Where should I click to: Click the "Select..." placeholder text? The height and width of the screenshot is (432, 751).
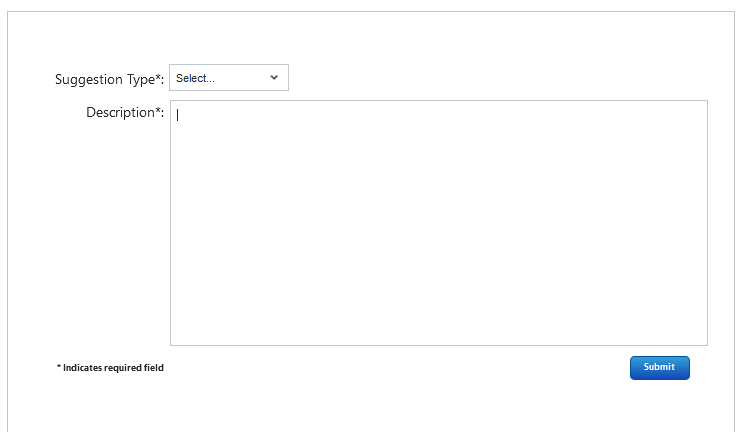(x=196, y=78)
